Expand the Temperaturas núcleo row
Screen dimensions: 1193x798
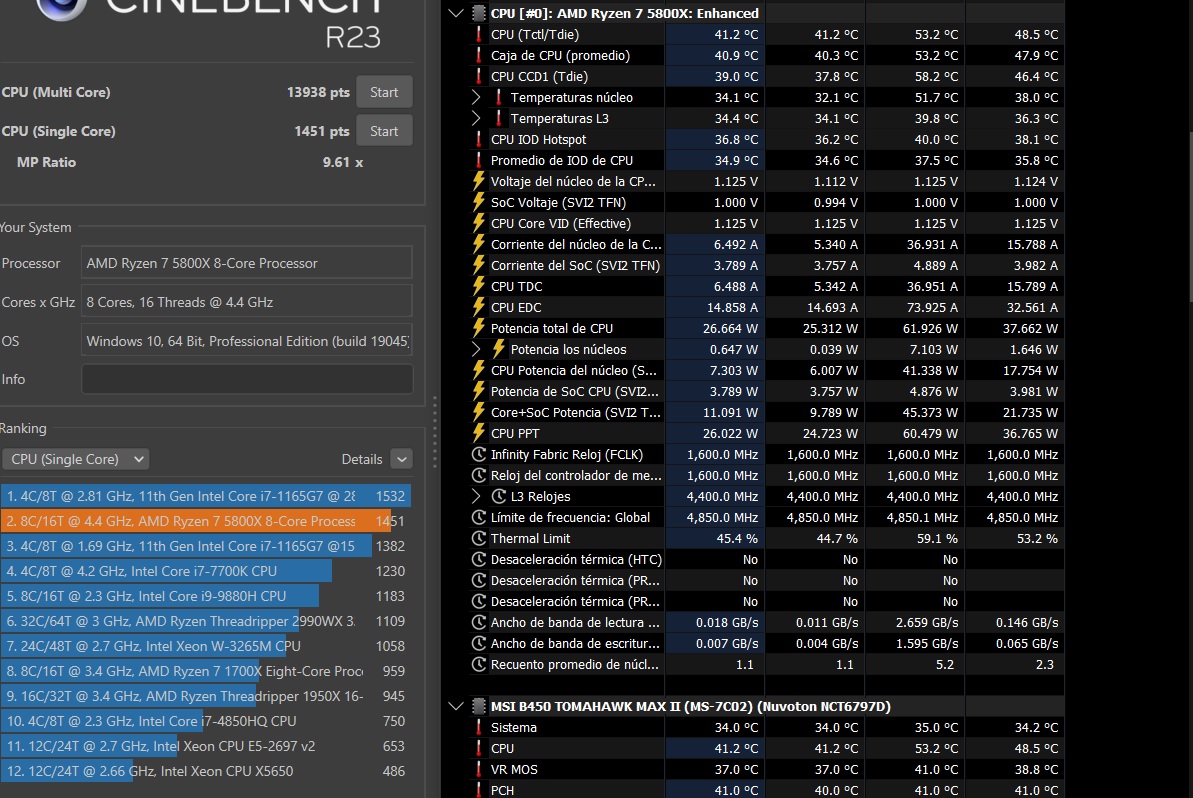point(476,97)
